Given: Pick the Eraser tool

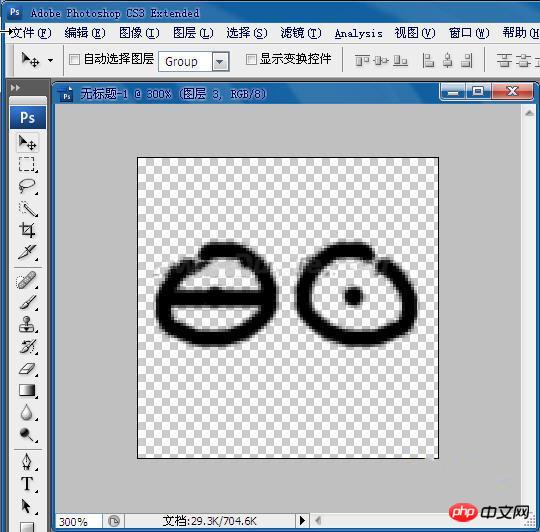Looking at the screenshot, I should click(x=27, y=369).
